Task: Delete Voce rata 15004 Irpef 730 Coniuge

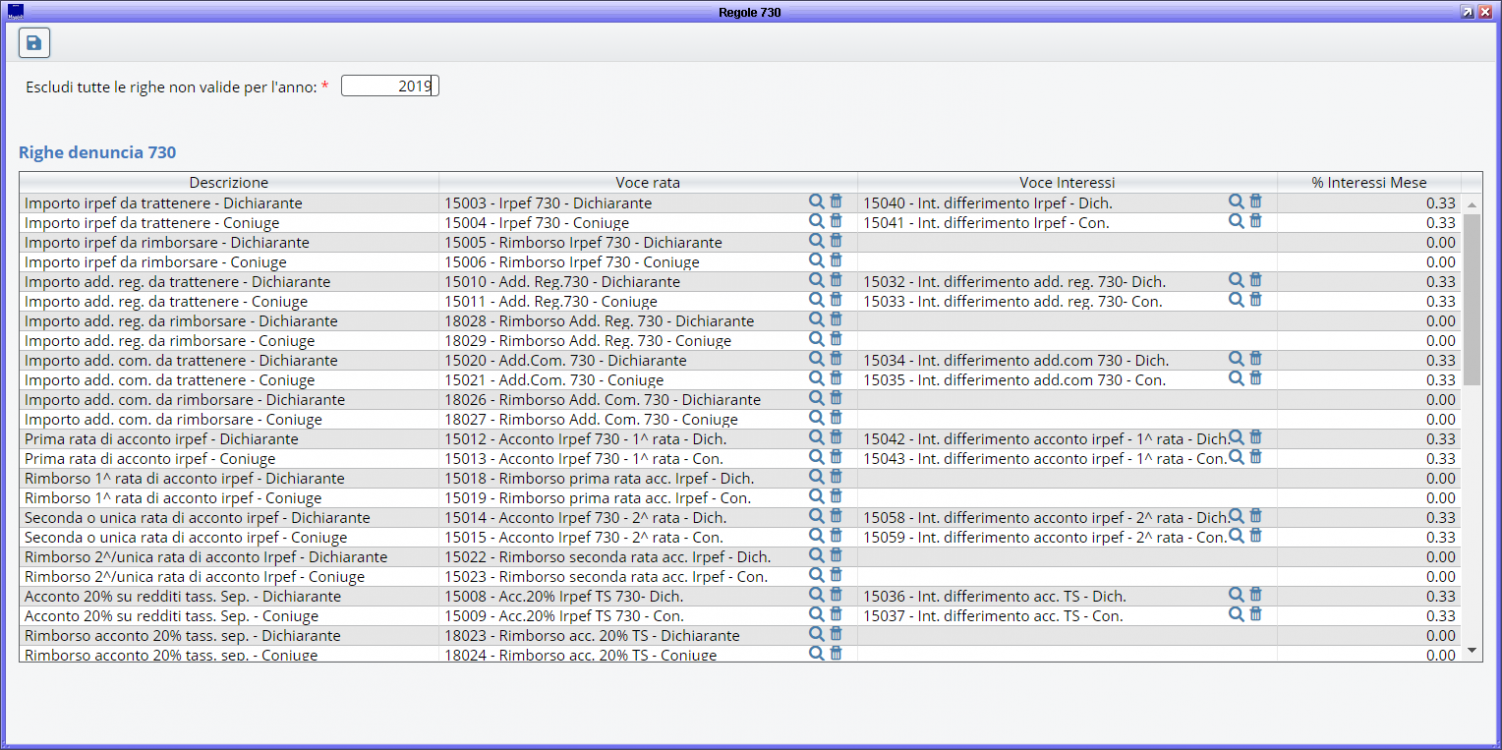Action: (x=836, y=221)
